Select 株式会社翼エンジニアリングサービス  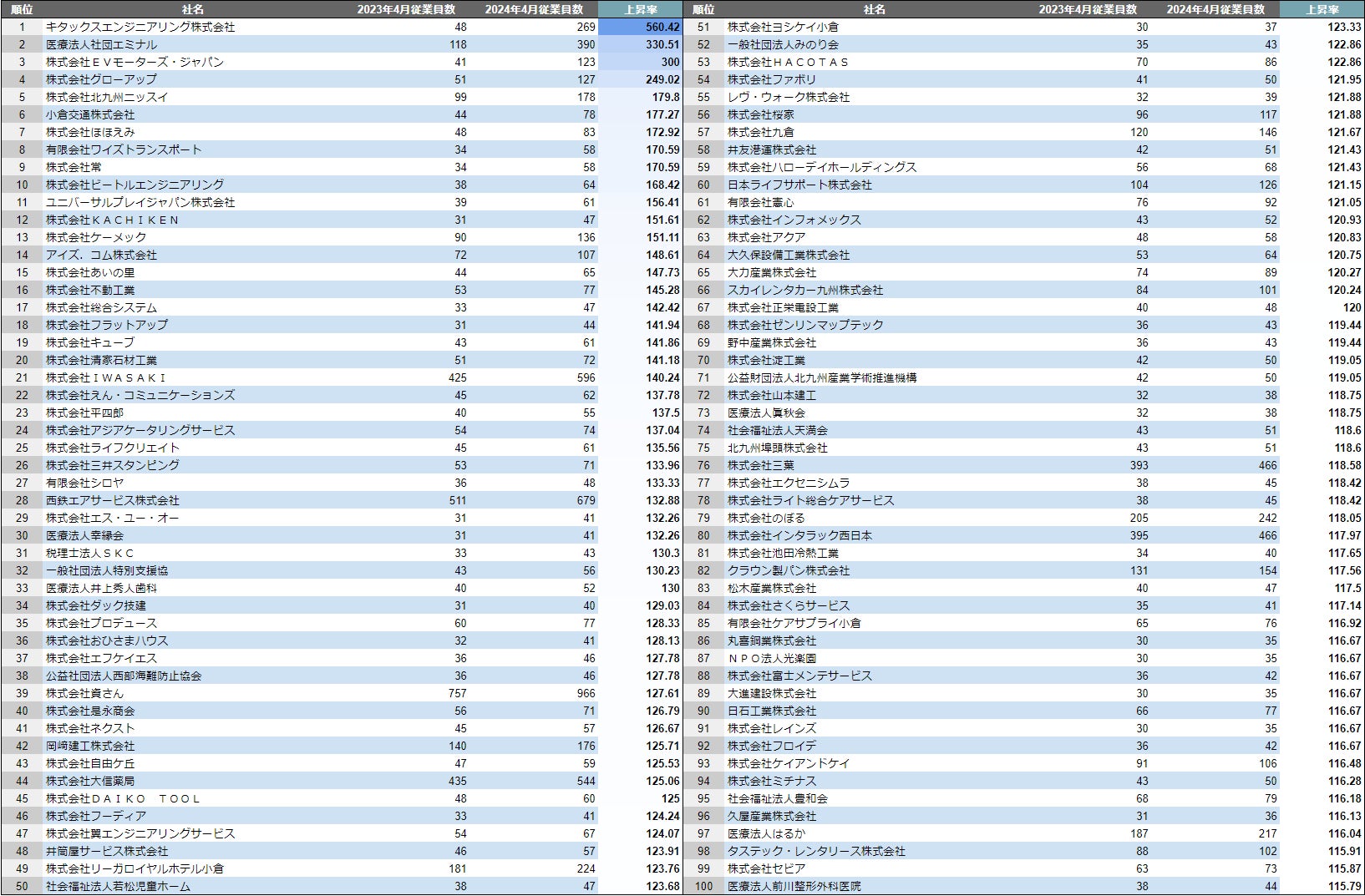(140, 833)
